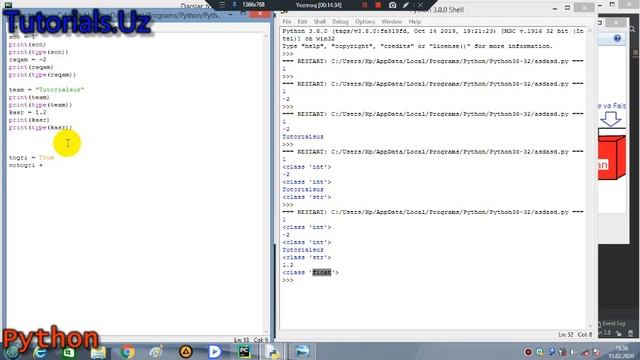
Task: Click the line 'kasr = 1.2' in editor
Action: (x=27, y=112)
